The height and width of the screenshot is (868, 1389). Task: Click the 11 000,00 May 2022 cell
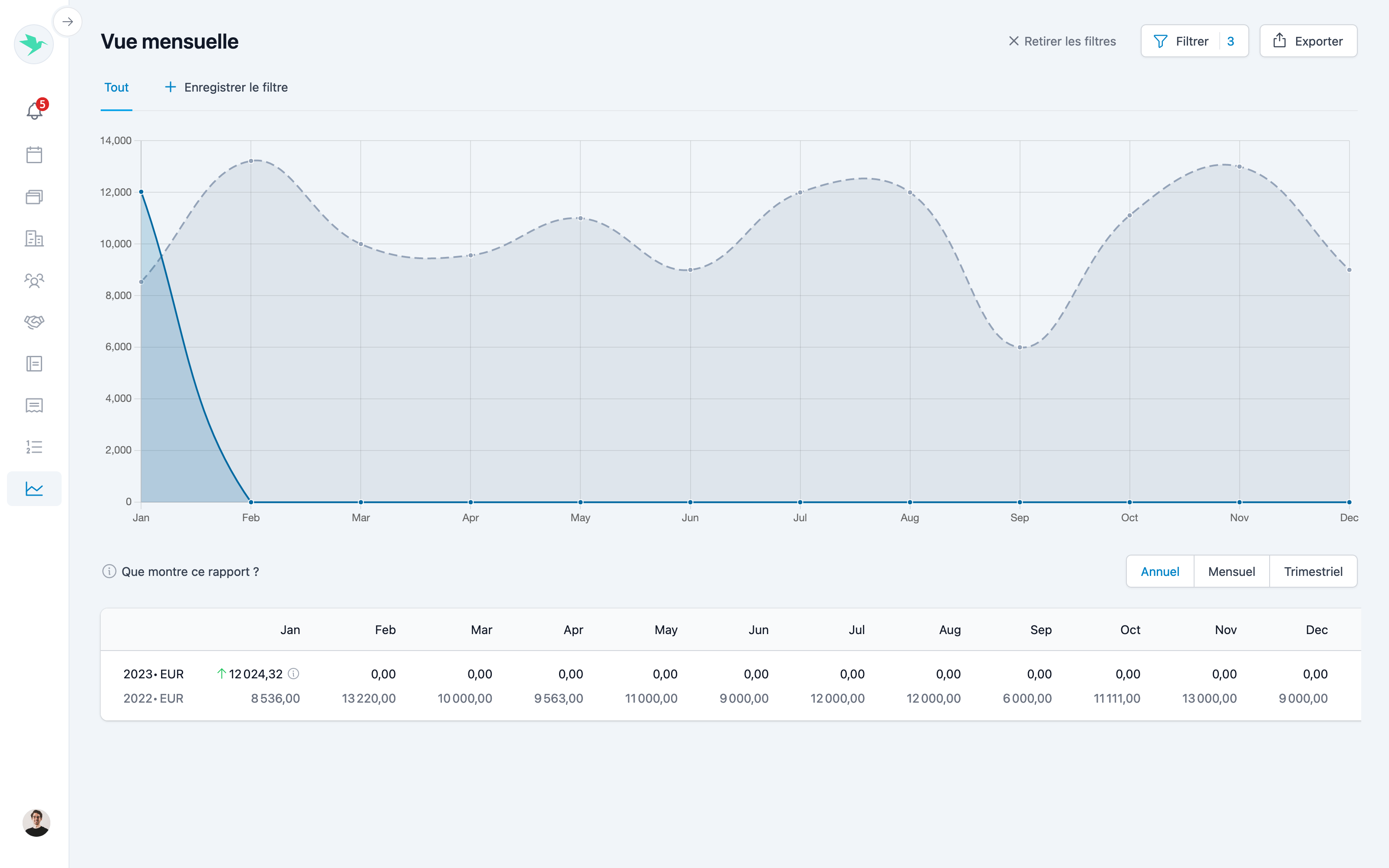point(651,698)
